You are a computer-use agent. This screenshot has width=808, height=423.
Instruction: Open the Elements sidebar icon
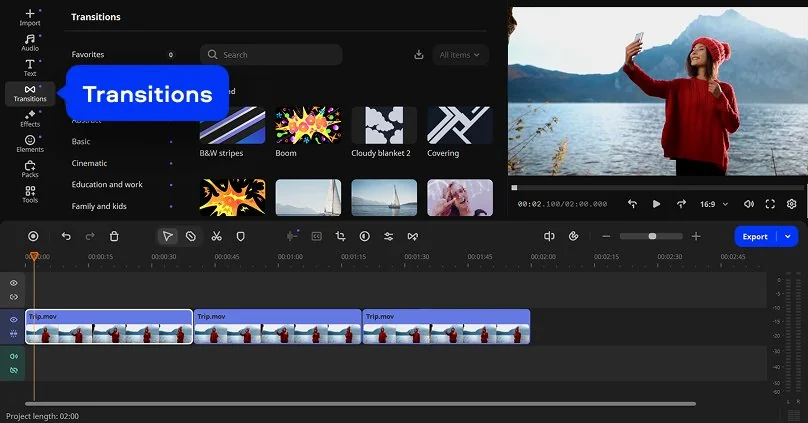(30, 144)
